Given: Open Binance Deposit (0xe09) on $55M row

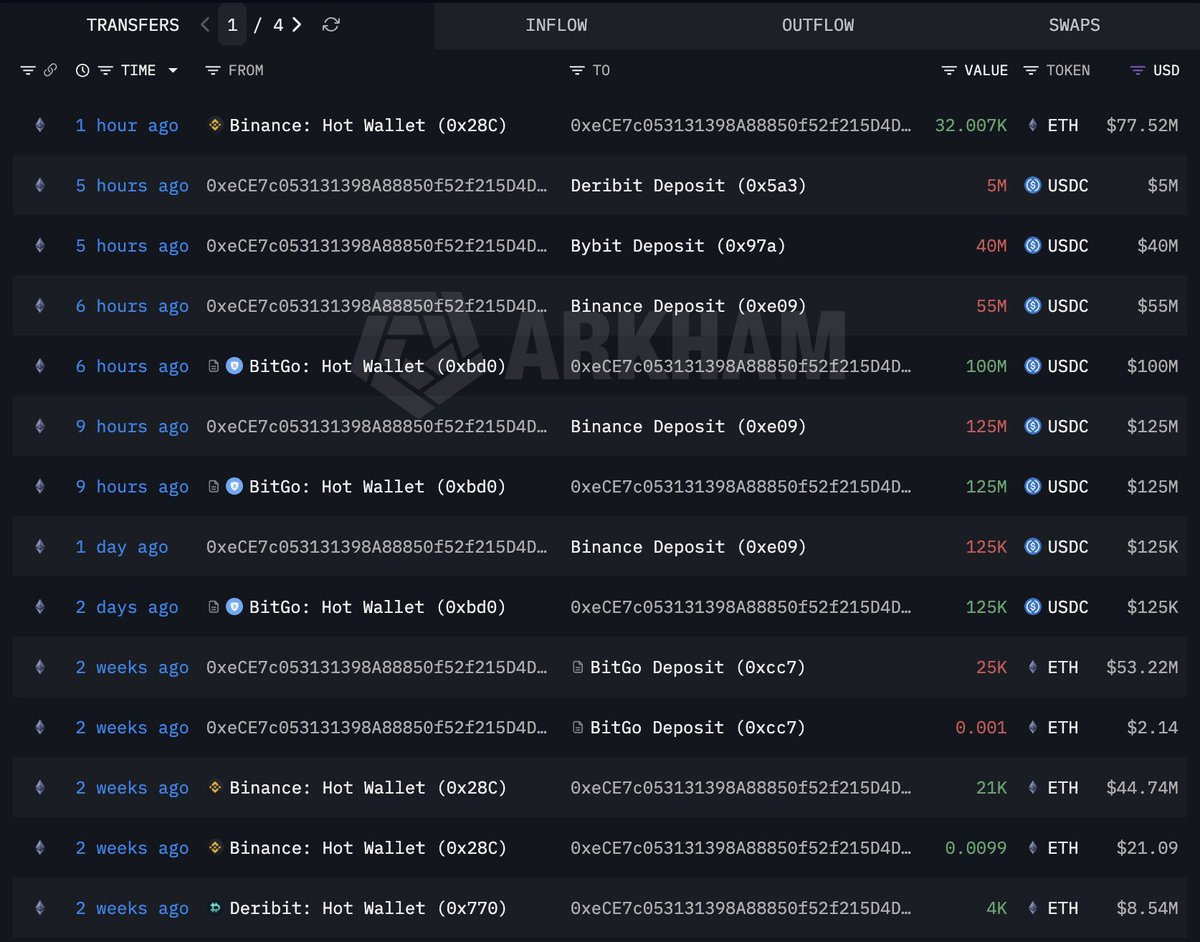Looking at the screenshot, I should pyautogui.click(x=688, y=306).
